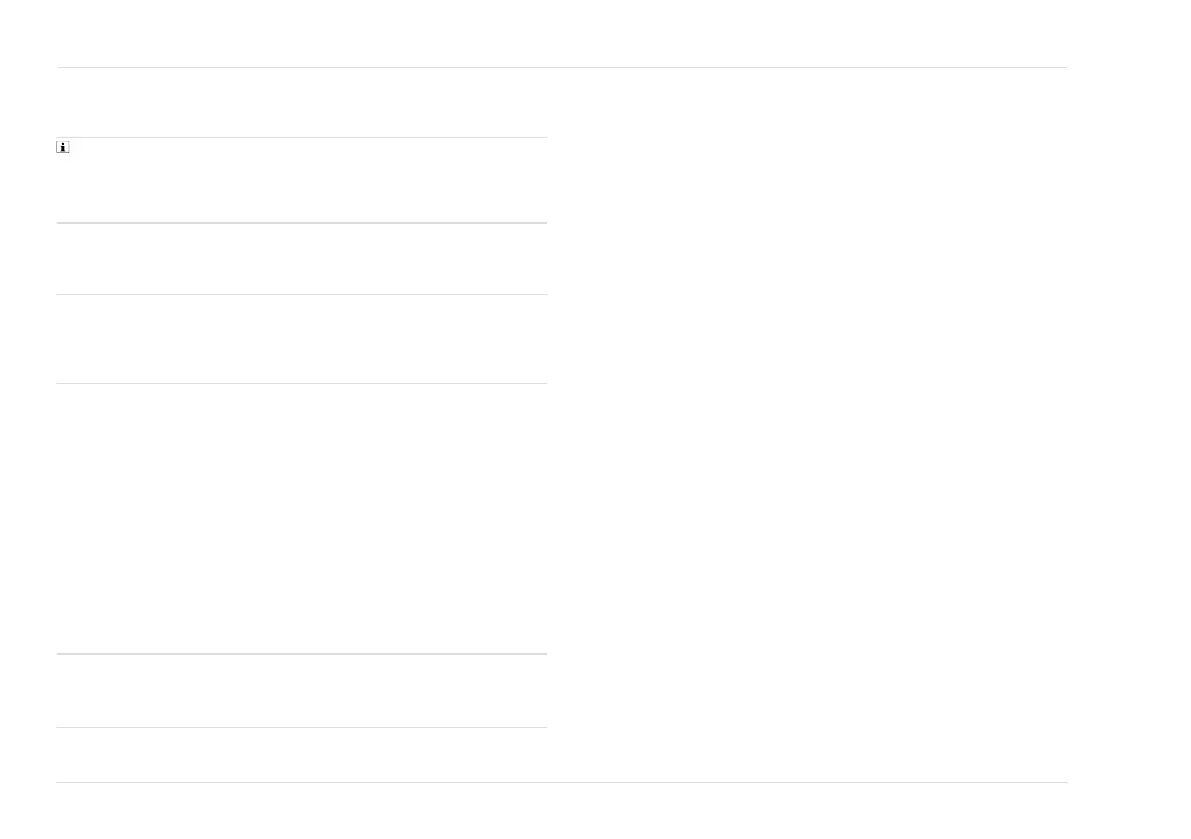This screenshot has height=839, width=1191.
Task: Click the info note icon
Action: [x=63, y=148]
